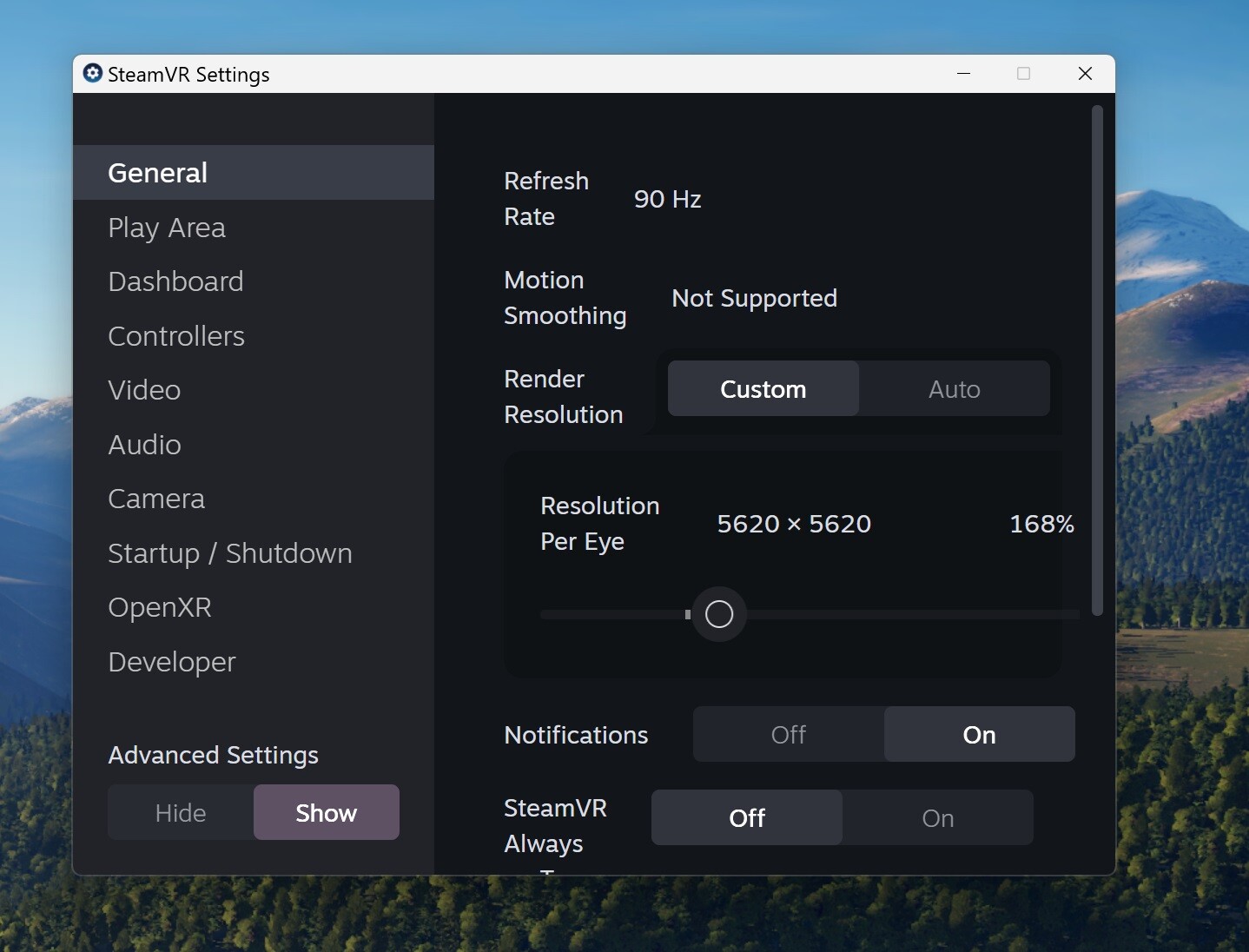This screenshot has width=1249, height=952.
Task: Set Render Resolution to Auto
Action: pos(955,388)
